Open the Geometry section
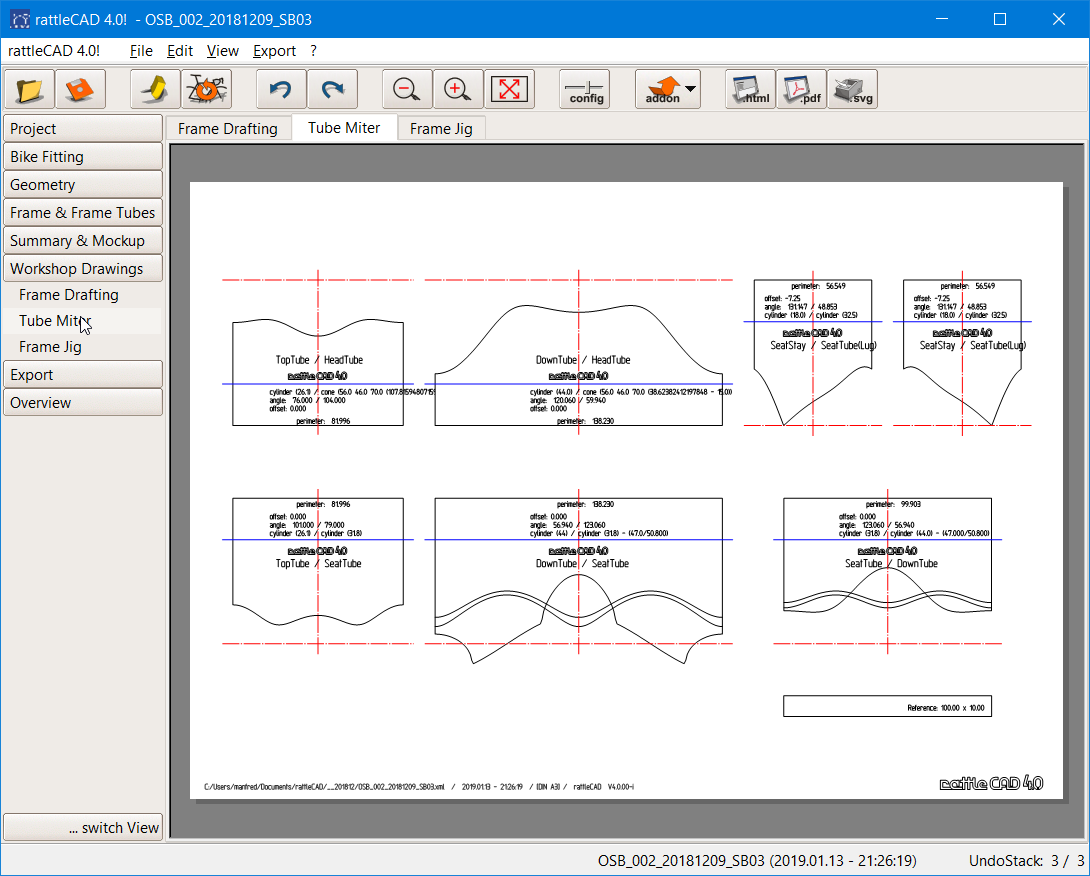Image resolution: width=1090 pixels, height=876 pixels. (83, 184)
